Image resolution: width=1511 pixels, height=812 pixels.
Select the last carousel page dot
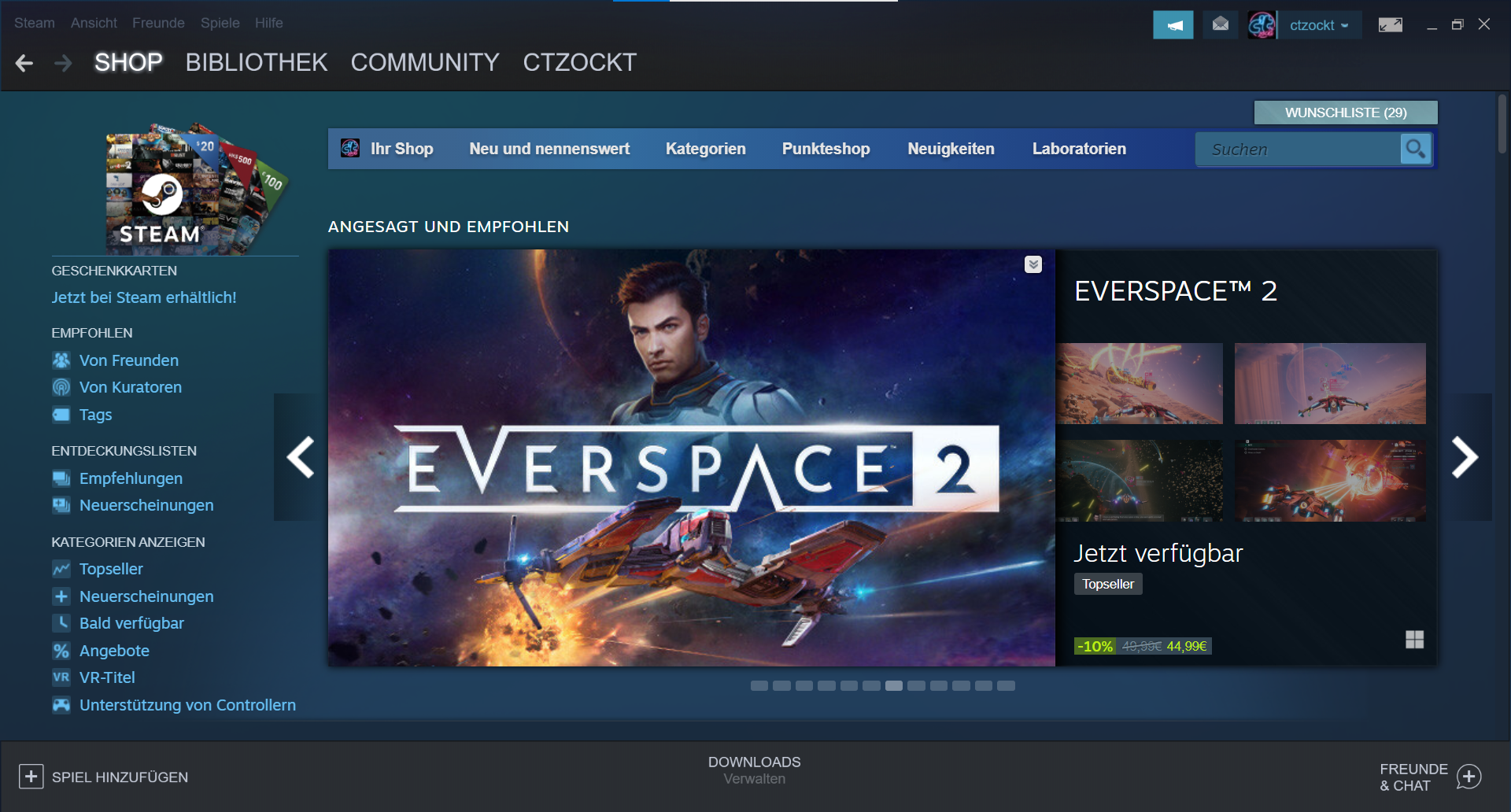pos(1006,686)
